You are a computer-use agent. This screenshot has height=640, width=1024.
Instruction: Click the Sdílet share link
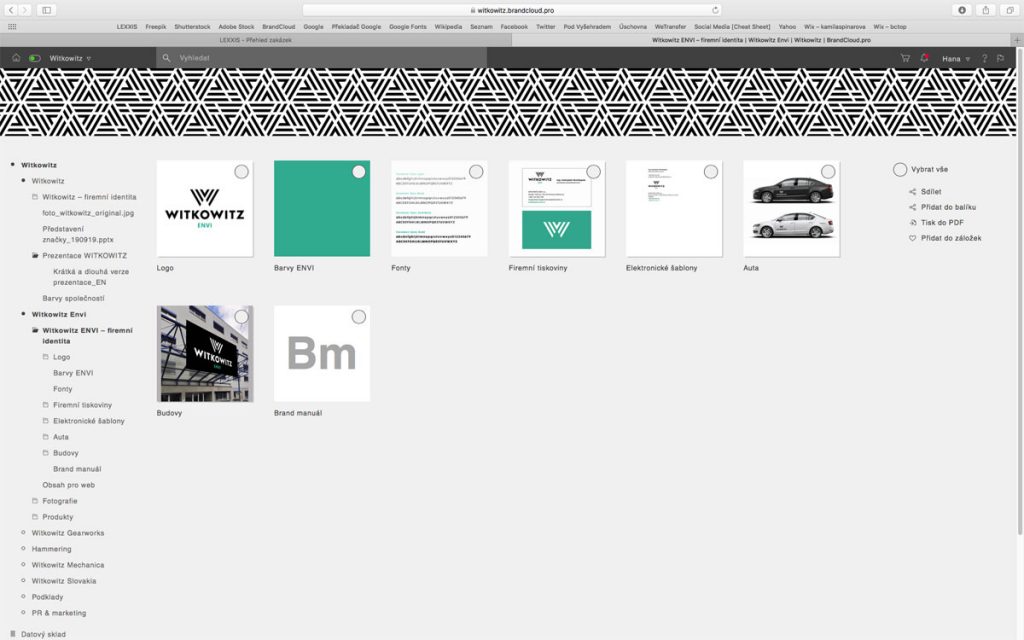pos(931,192)
